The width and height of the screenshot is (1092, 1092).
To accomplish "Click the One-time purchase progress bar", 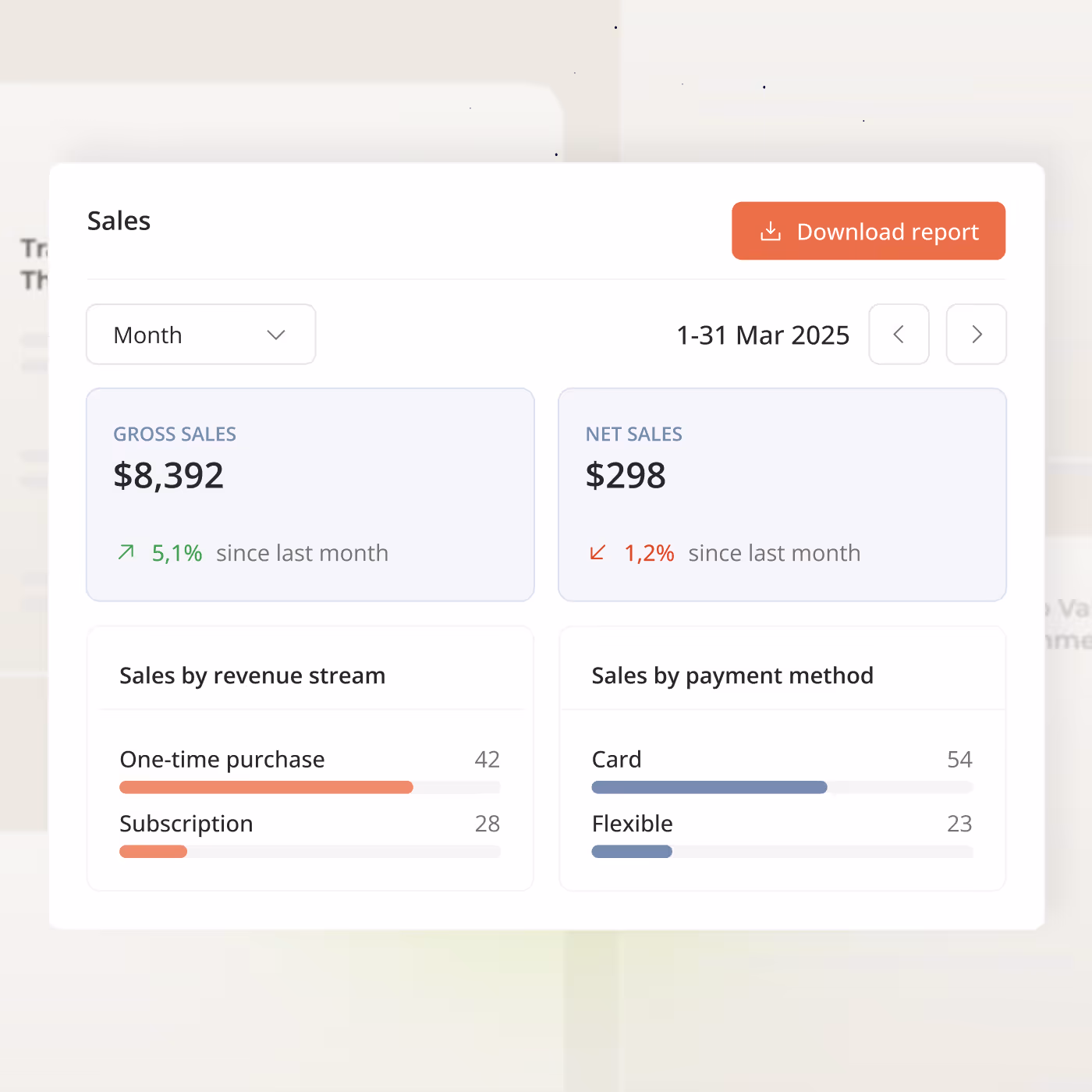I will coord(310,788).
